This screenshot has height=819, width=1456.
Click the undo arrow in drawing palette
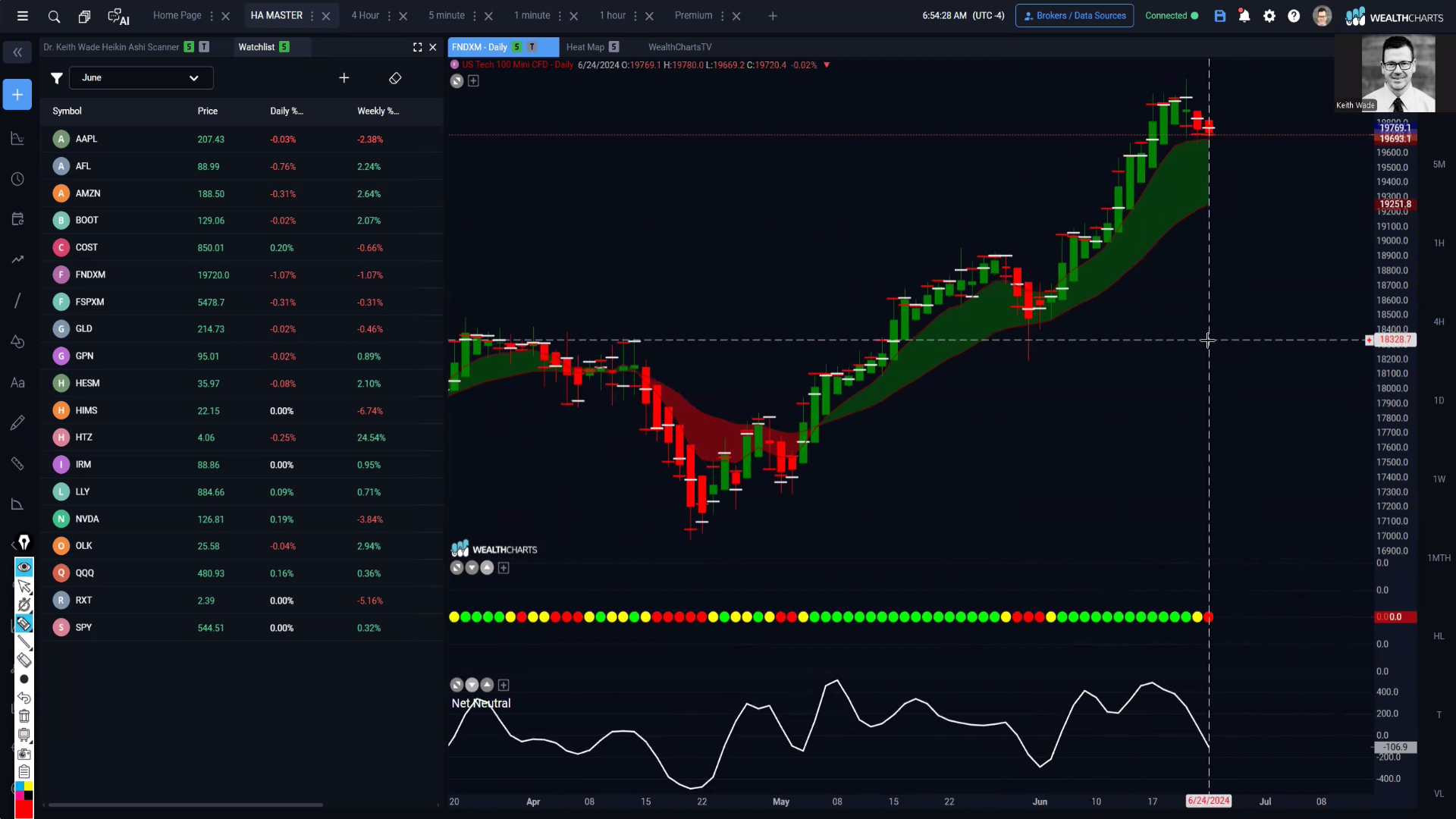[x=24, y=698]
